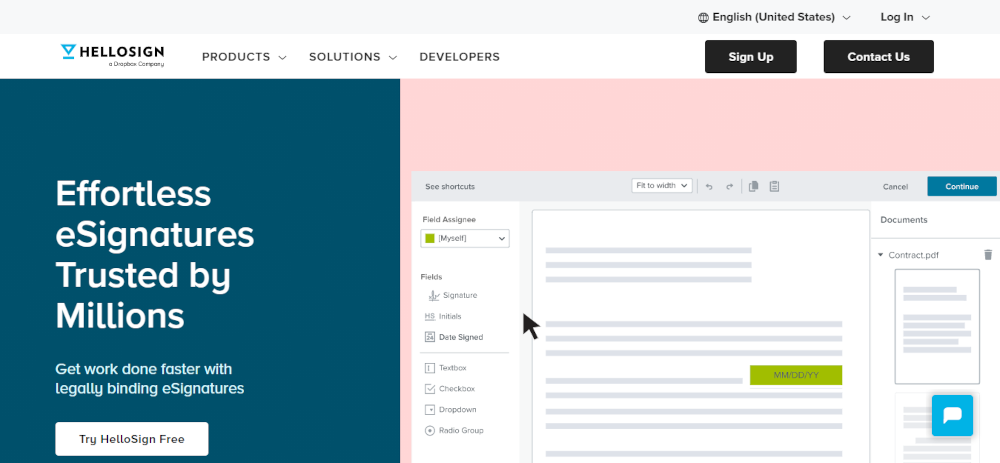
Task: Select the Dropdown field icon
Action: point(430,409)
